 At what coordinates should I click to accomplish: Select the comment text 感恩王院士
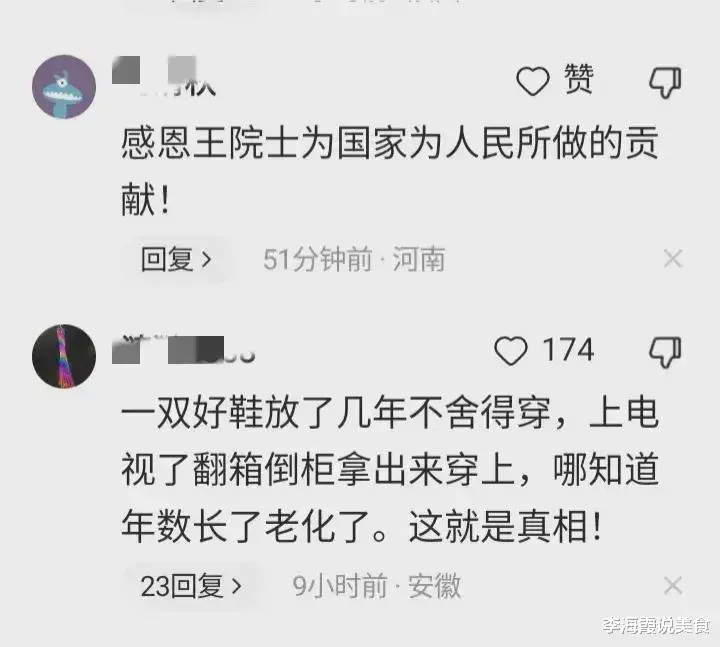pyautogui.click(x=390, y=171)
